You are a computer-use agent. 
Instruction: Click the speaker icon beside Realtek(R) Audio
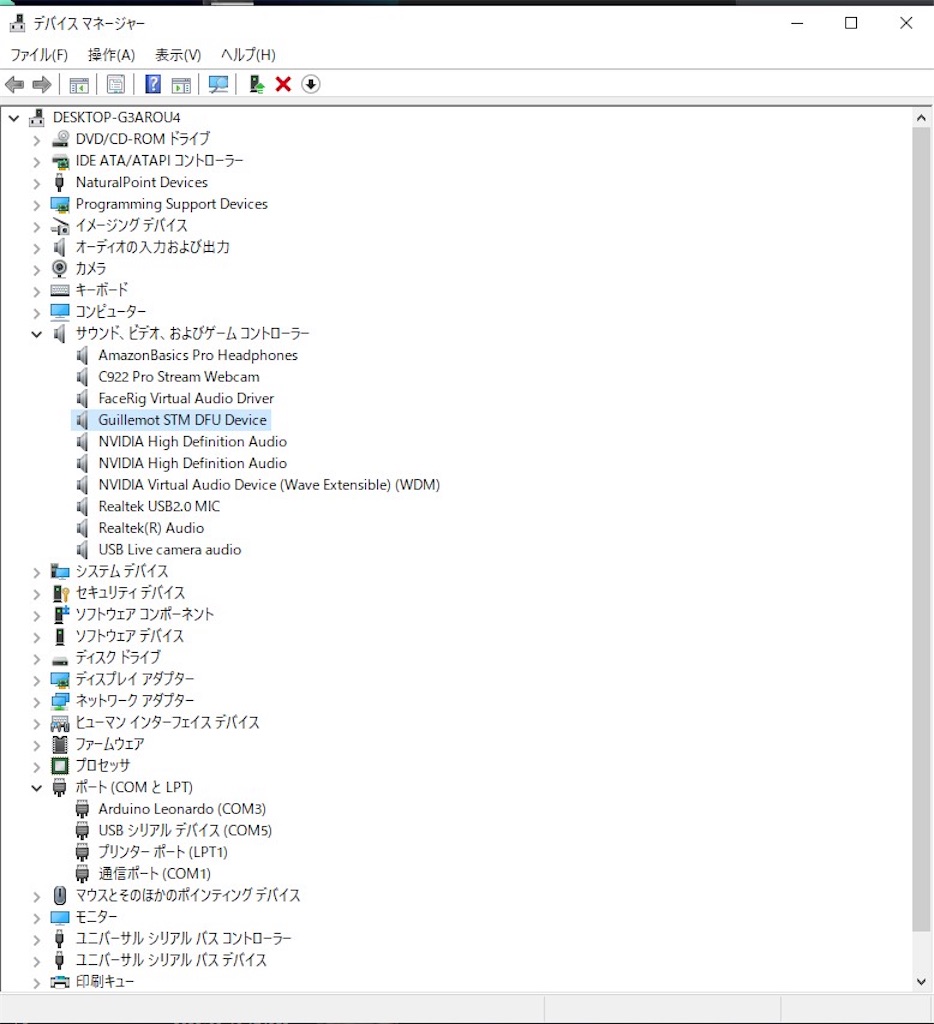click(x=82, y=528)
